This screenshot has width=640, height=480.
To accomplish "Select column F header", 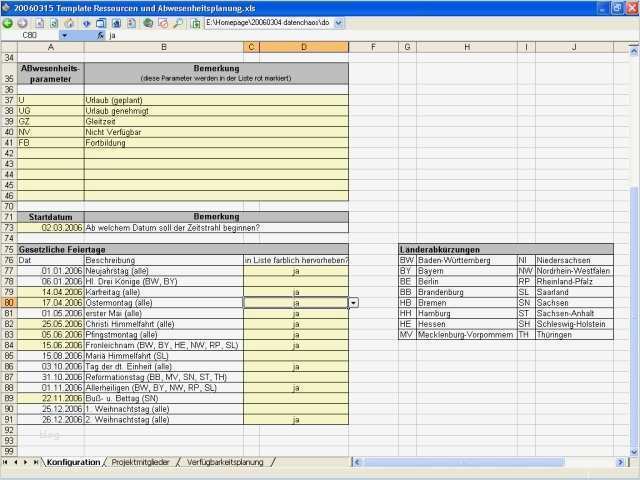I will point(373,47).
